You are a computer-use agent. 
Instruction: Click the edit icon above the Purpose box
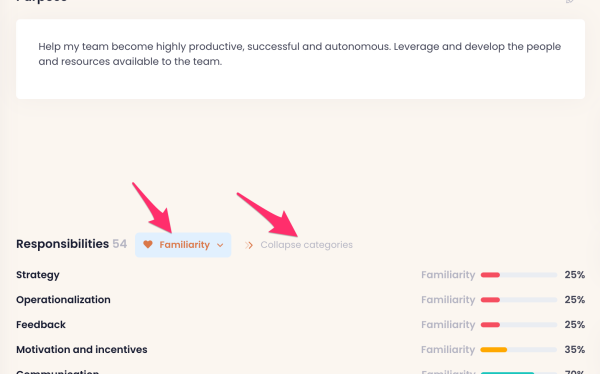coord(570,1)
